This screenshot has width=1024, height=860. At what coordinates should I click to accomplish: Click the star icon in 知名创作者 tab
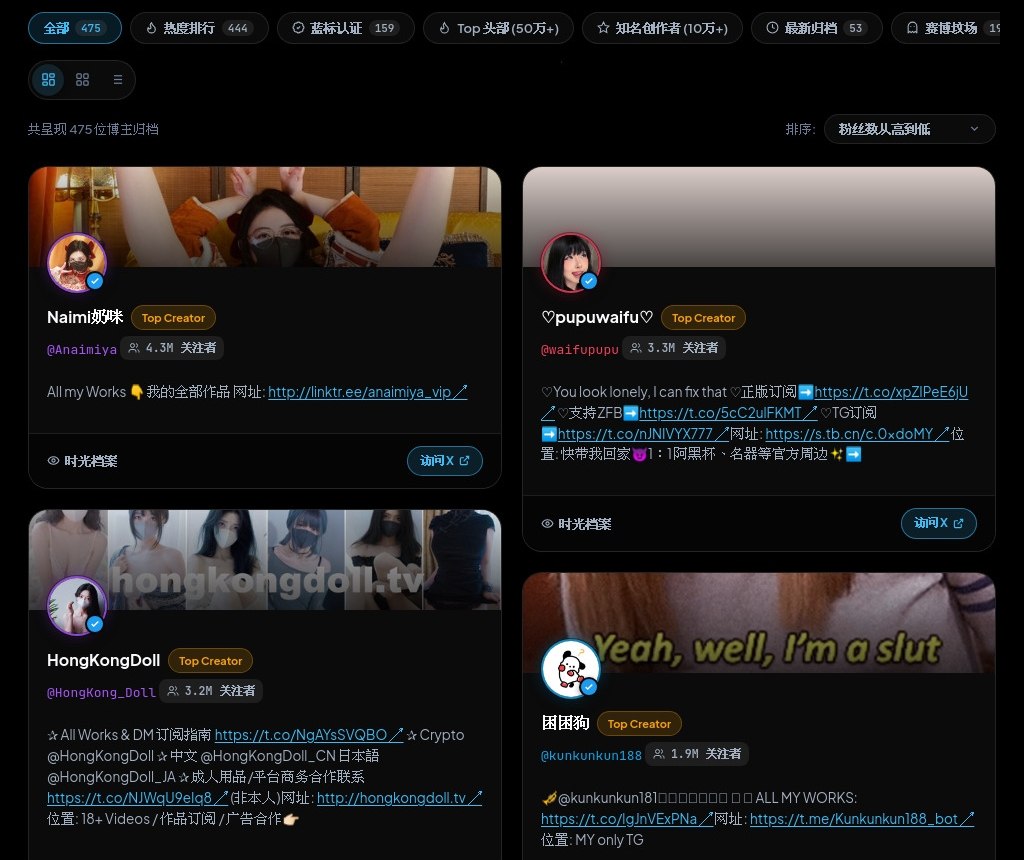pos(603,28)
